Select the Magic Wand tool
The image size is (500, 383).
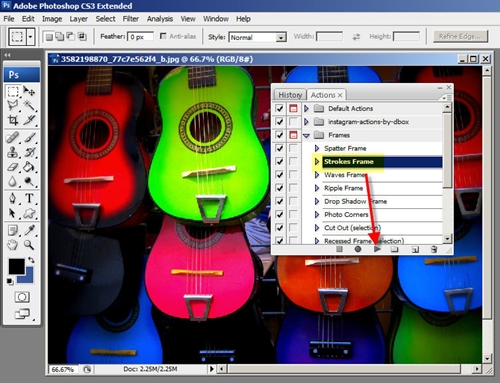pyautogui.click(x=30, y=105)
